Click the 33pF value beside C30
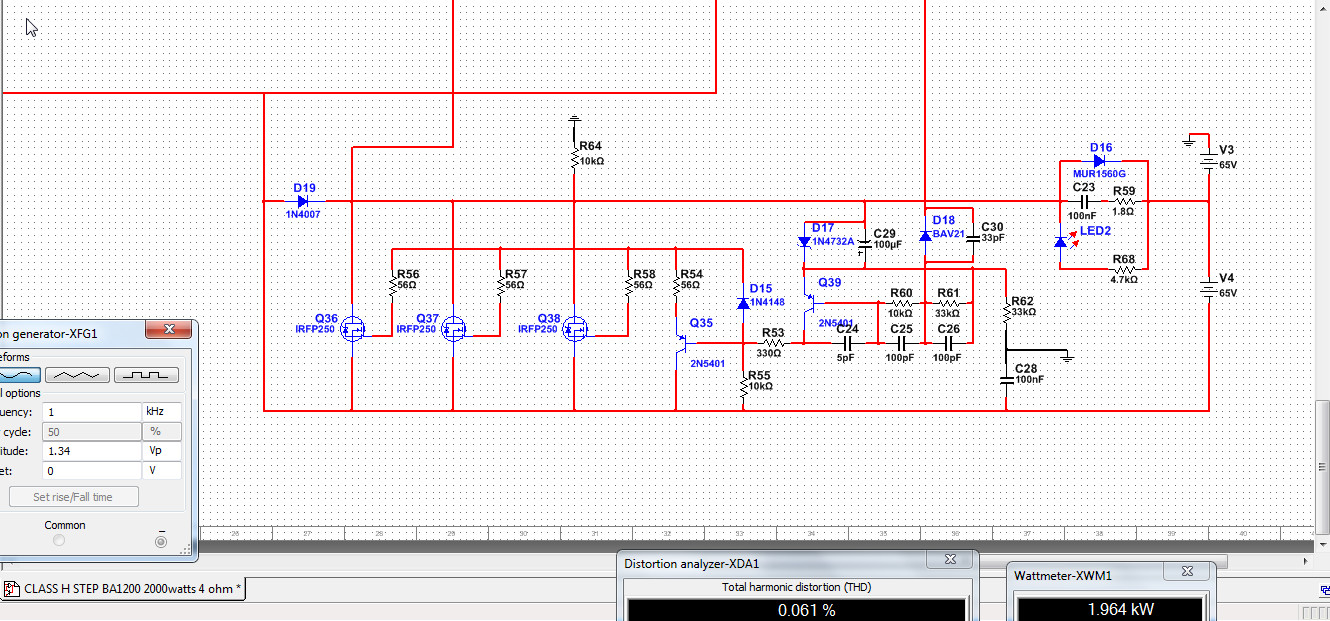This screenshot has height=621, width=1330. 991,239
